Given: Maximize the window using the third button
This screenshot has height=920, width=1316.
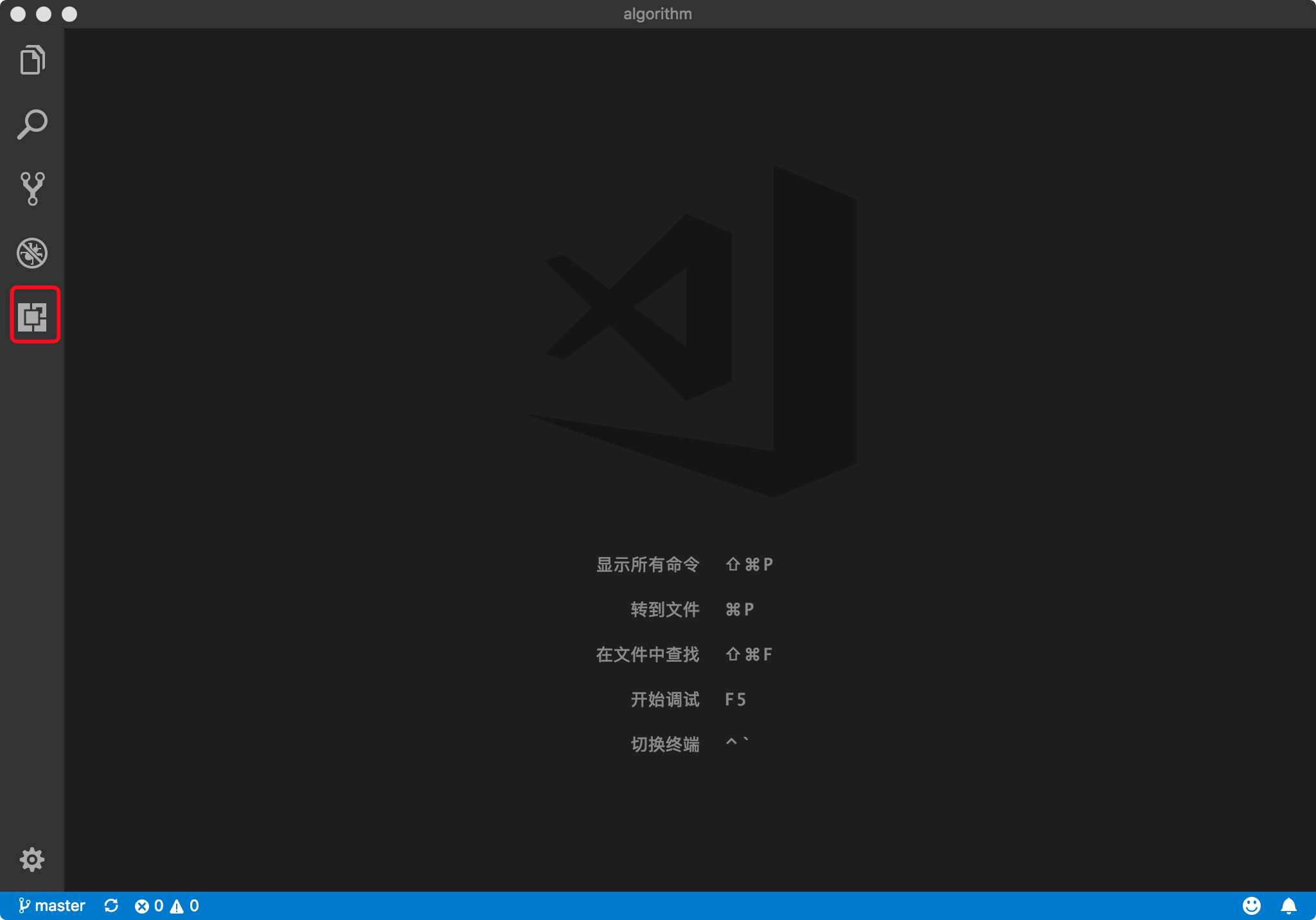Looking at the screenshot, I should (69, 14).
